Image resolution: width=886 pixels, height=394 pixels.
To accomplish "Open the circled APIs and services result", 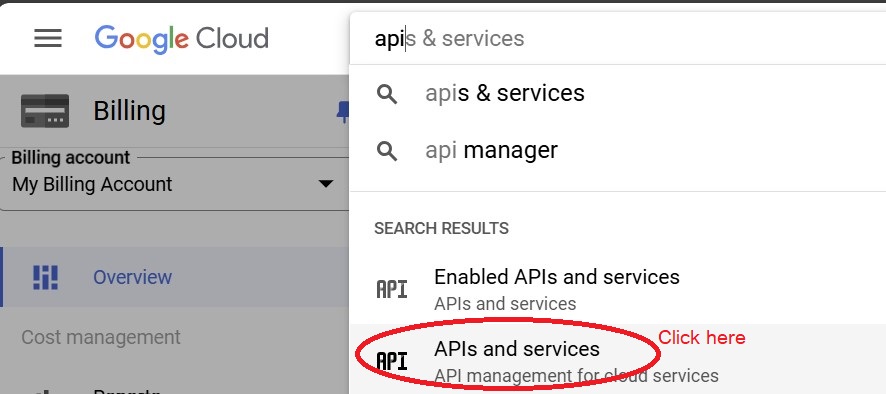I will click(x=618, y=360).
